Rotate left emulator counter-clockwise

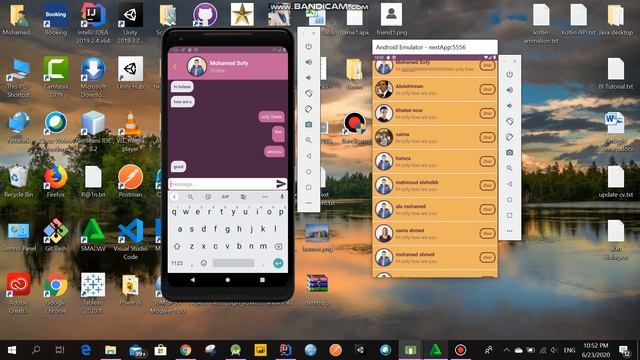coord(309,93)
